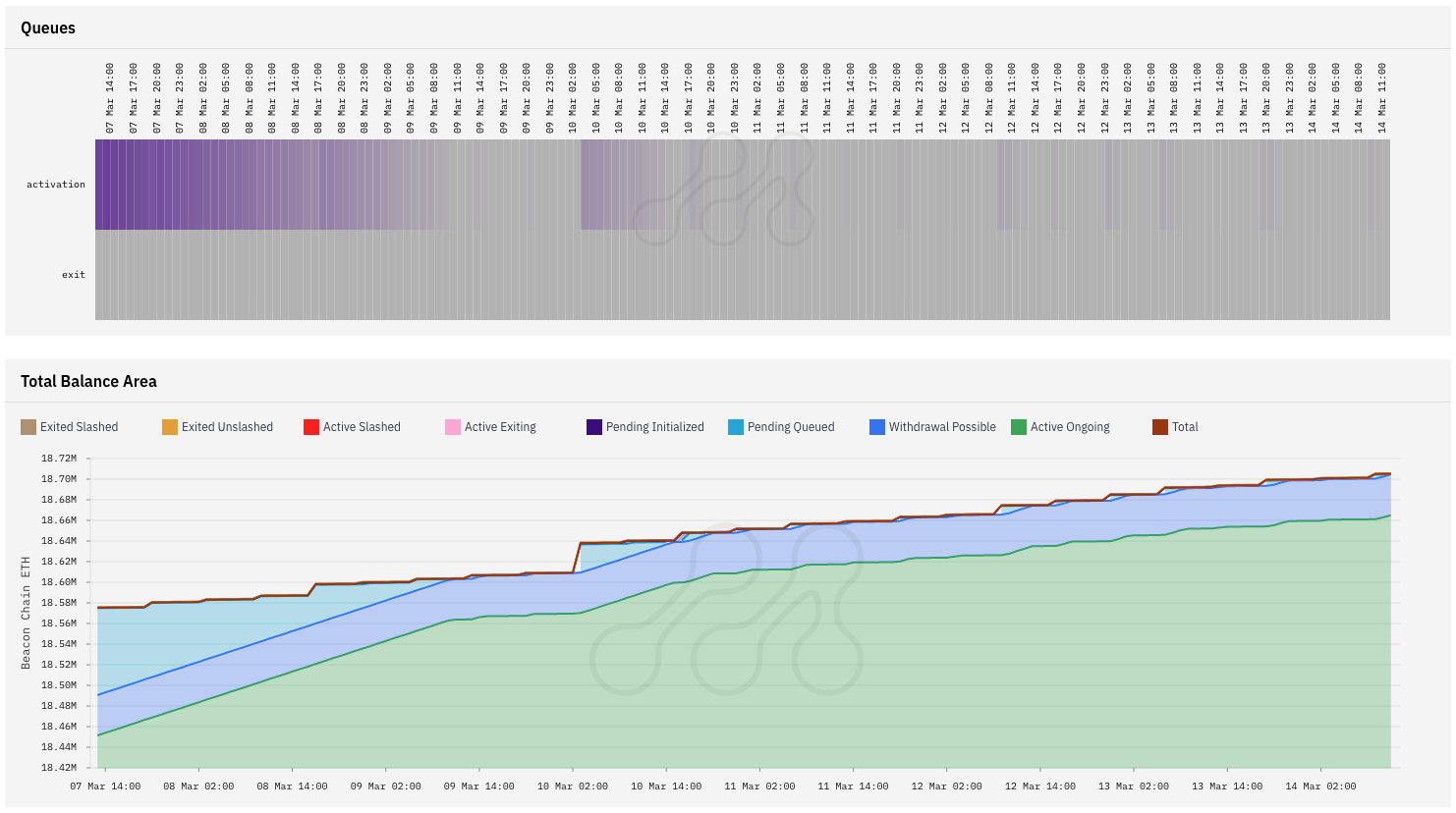
Task: Click '13 Mar 14:00' on Balance chart x-axis
Action: point(1227,786)
